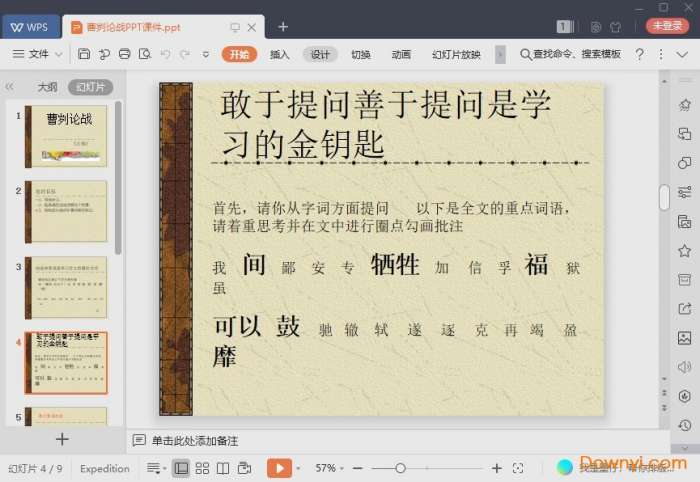This screenshot has height=482, width=700.
Task: Click the window count badge icon in title bar
Action: point(565,27)
